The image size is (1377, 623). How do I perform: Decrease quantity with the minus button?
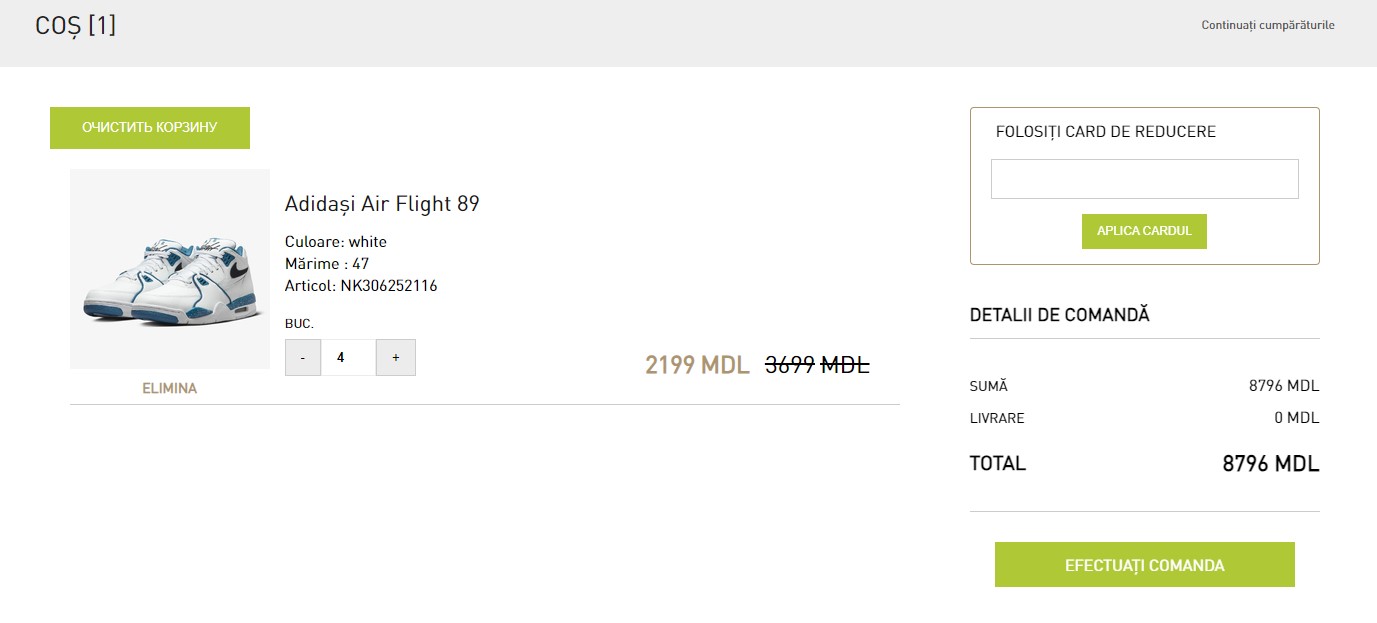(303, 358)
